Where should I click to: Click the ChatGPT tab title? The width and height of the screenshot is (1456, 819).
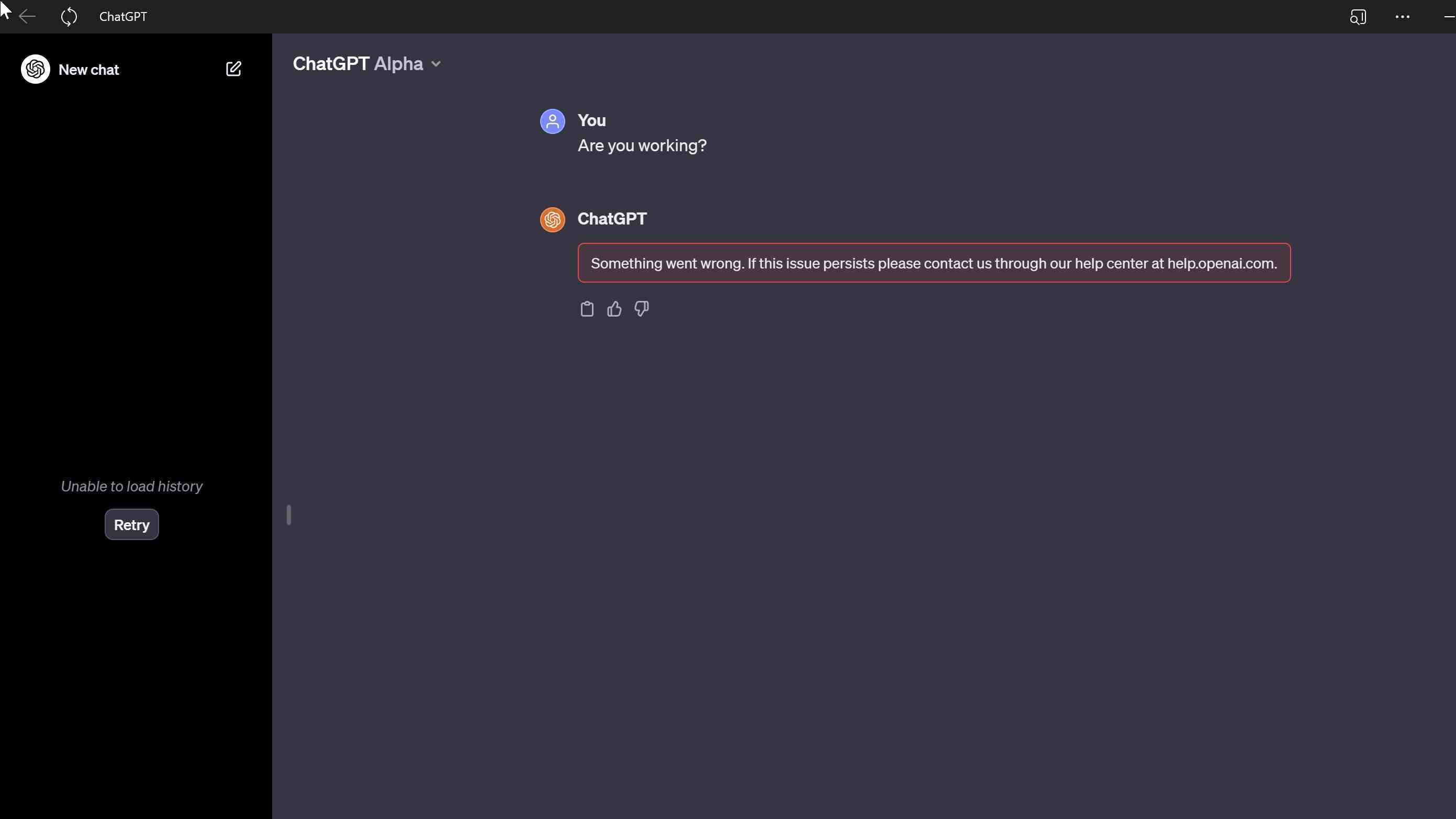pos(122,17)
